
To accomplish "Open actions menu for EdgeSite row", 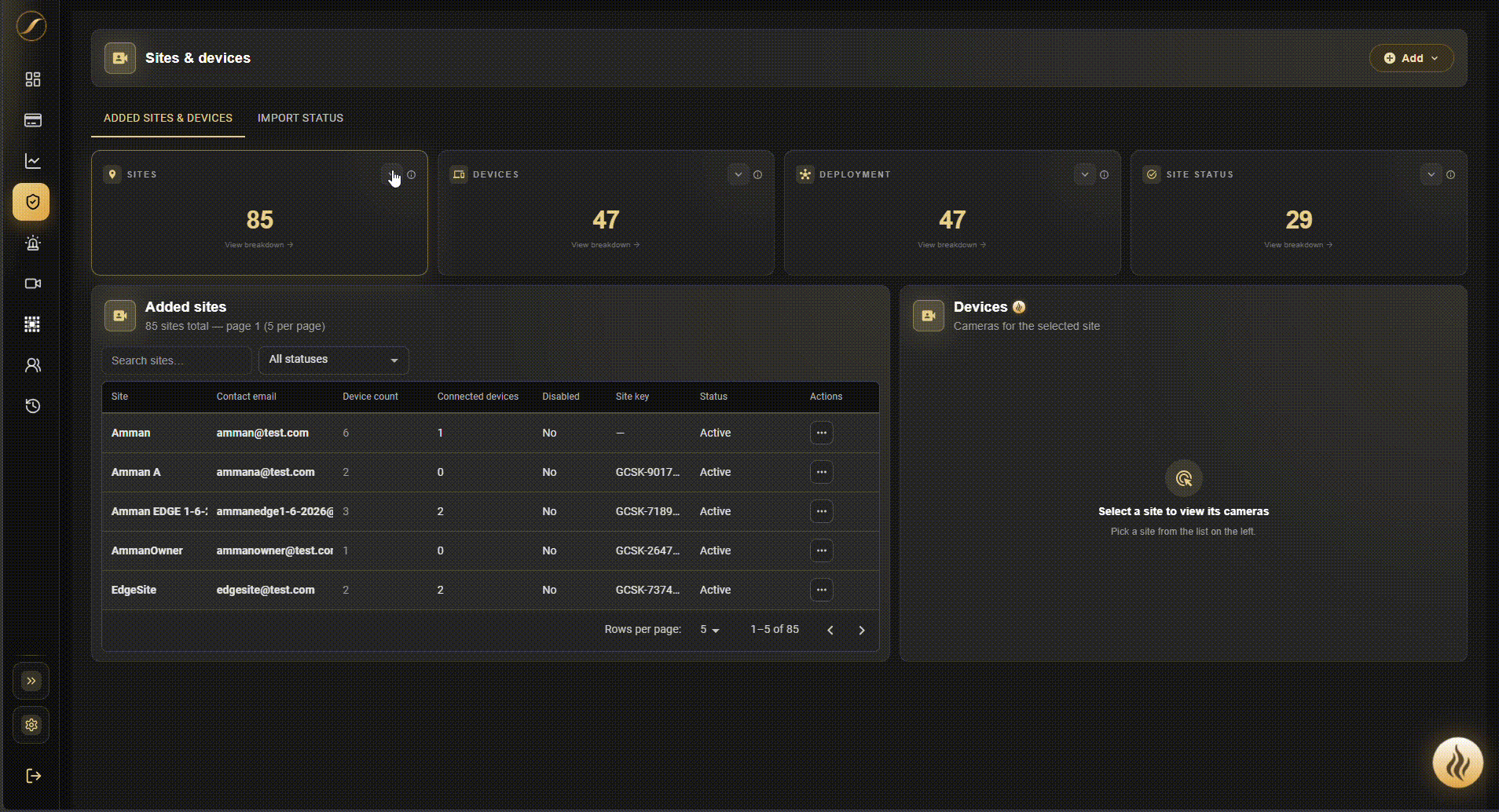I will coord(821,590).
